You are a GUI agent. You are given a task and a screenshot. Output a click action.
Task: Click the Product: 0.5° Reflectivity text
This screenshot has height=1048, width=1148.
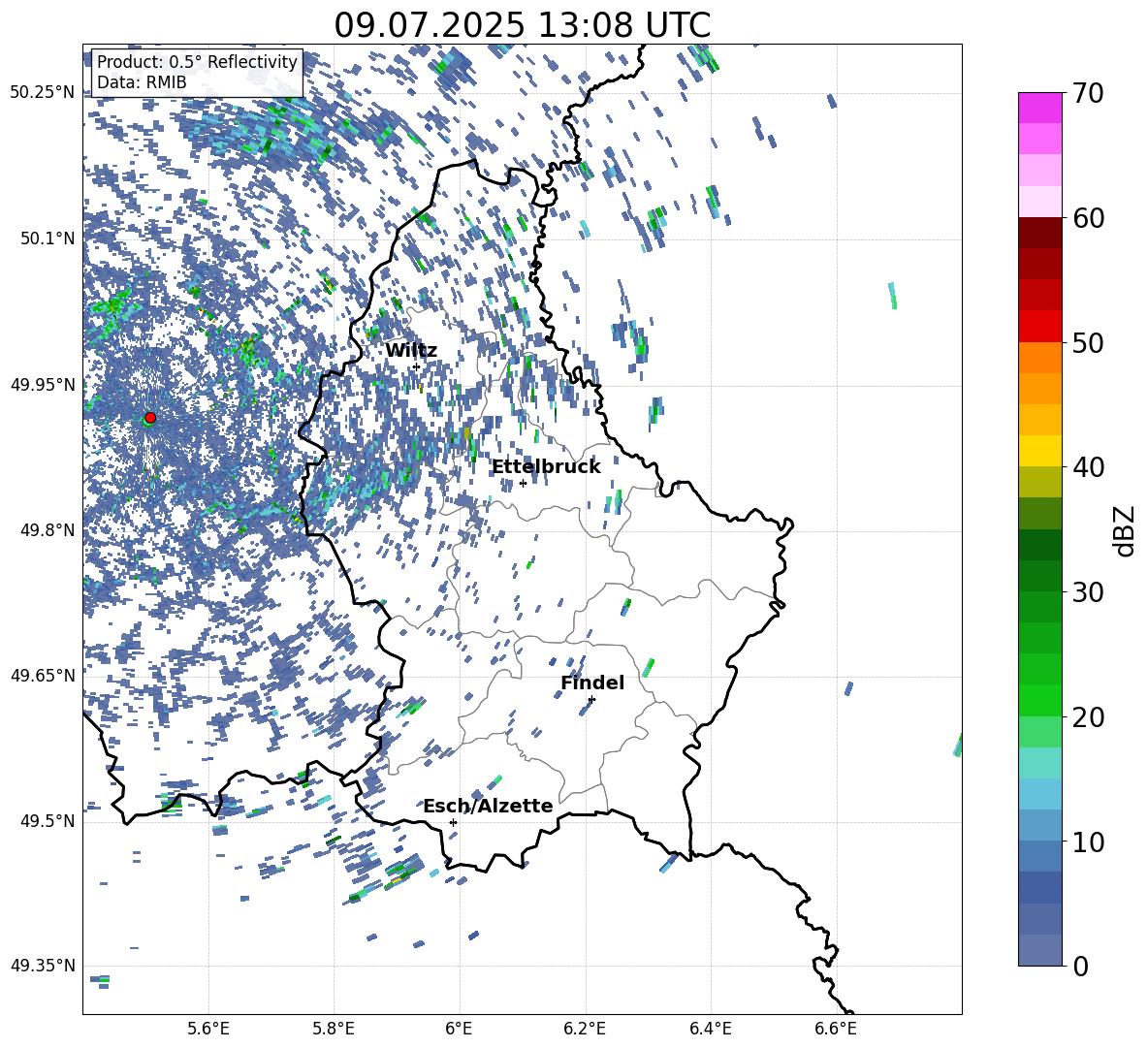(197, 62)
